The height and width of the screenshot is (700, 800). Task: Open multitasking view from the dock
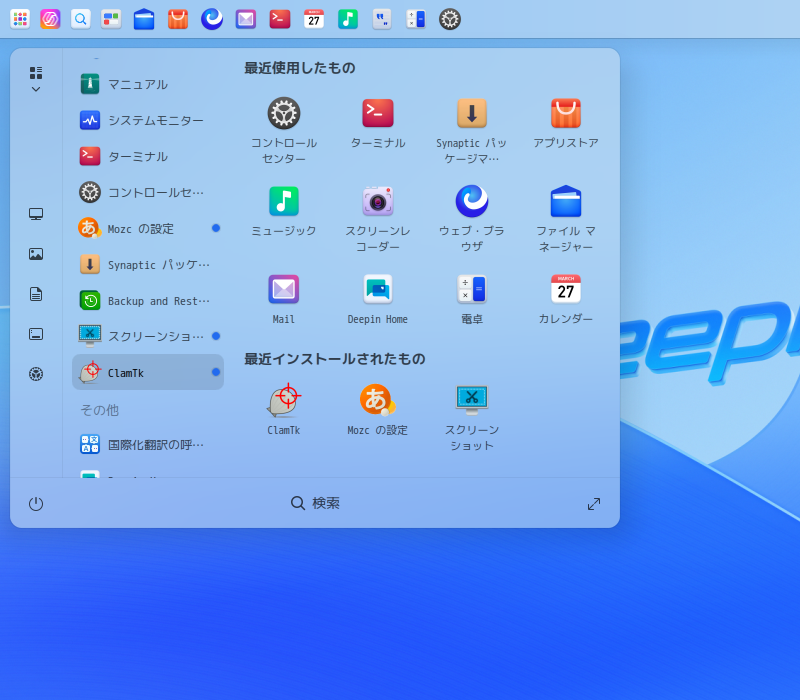pos(111,19)
